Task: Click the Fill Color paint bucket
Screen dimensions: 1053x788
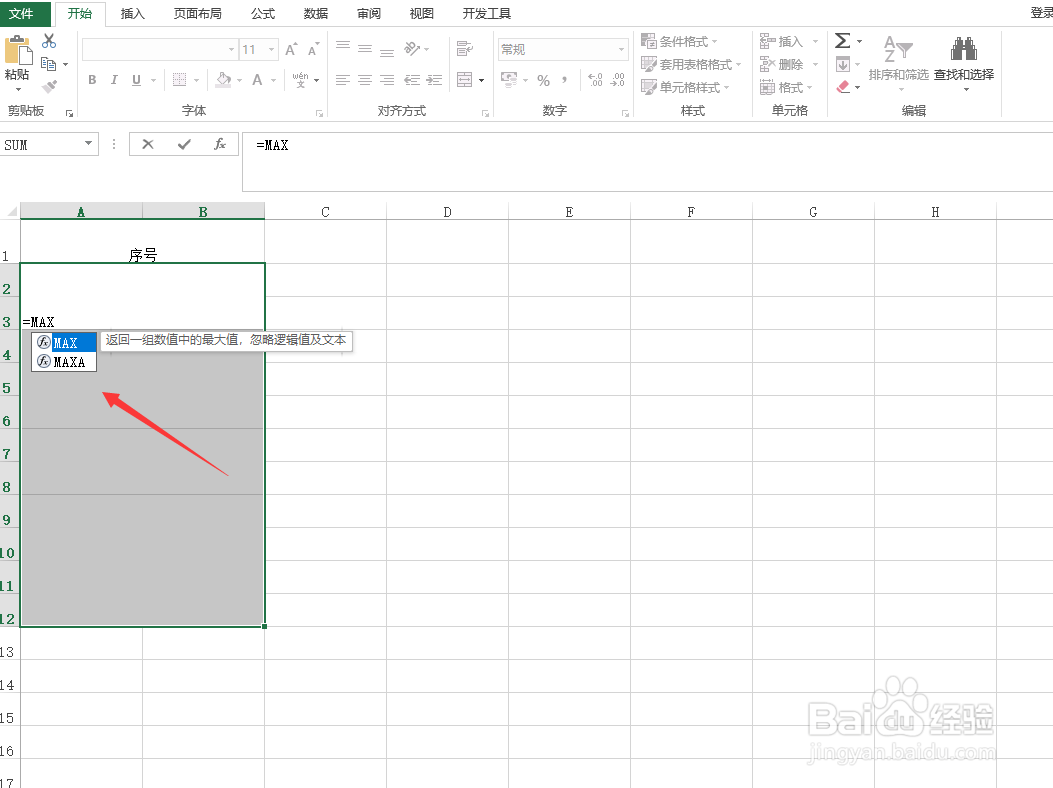Action: tap(223, 80)
